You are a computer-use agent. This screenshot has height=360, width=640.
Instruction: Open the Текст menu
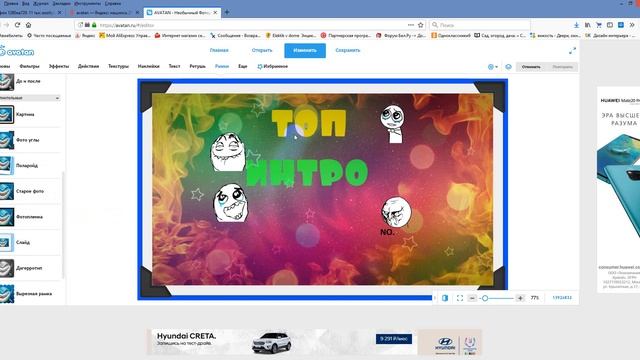[174, 66]
